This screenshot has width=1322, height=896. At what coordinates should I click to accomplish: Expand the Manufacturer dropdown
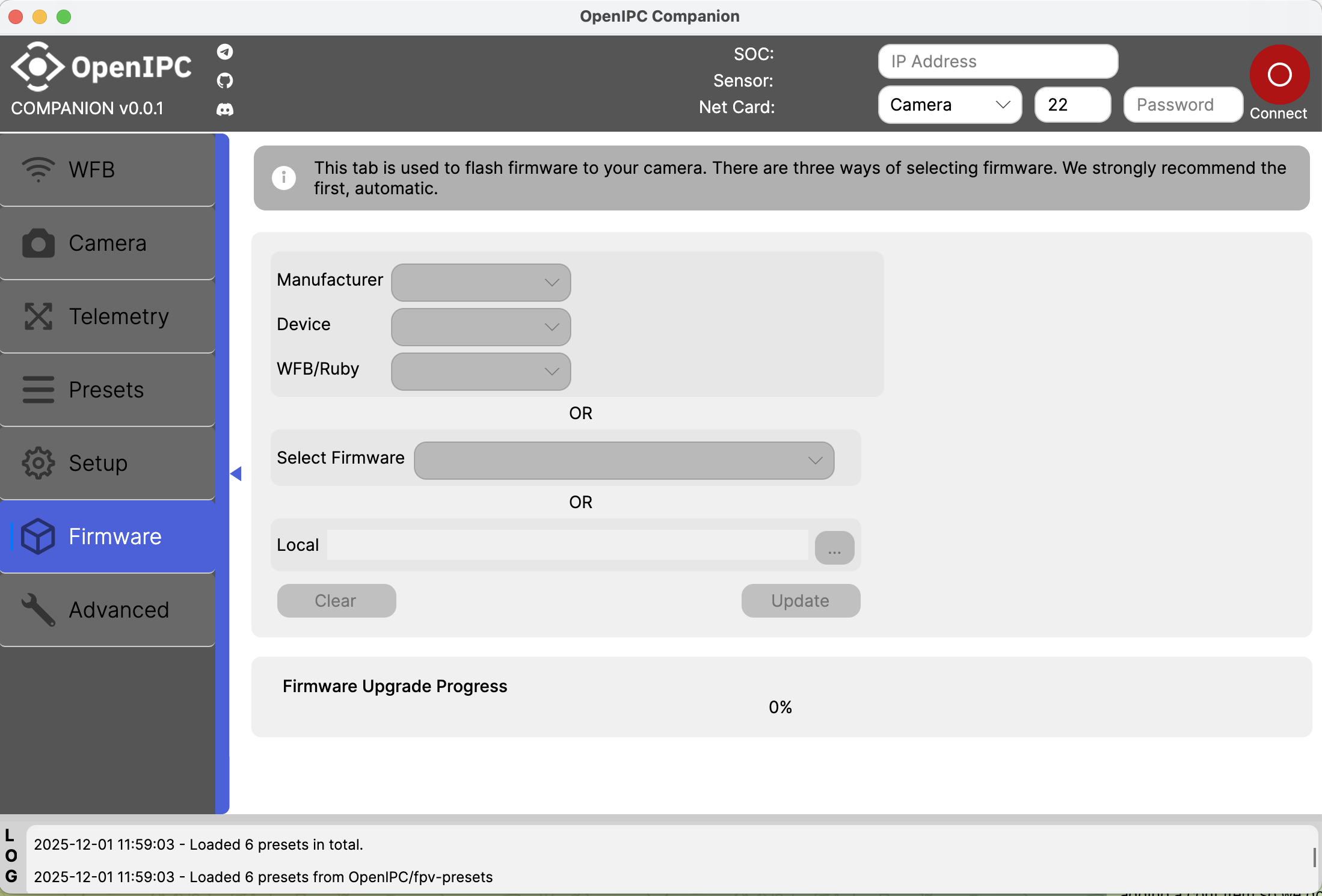tap(481, 283)
